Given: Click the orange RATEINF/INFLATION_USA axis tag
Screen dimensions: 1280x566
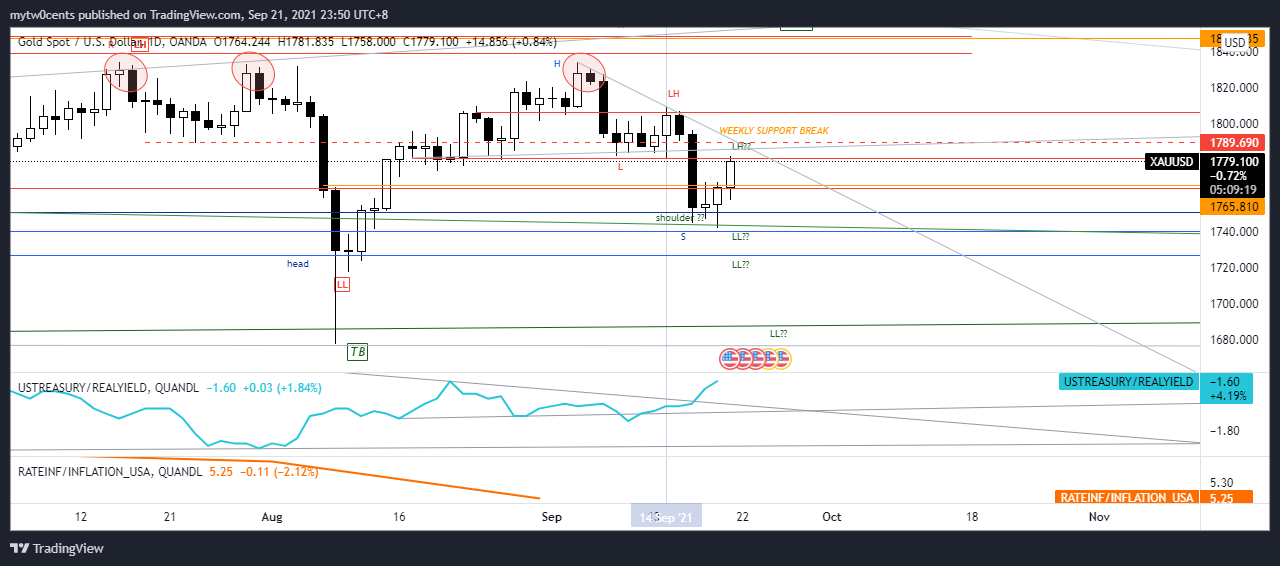Looking at the screenshot, I should click(1127, 497).
